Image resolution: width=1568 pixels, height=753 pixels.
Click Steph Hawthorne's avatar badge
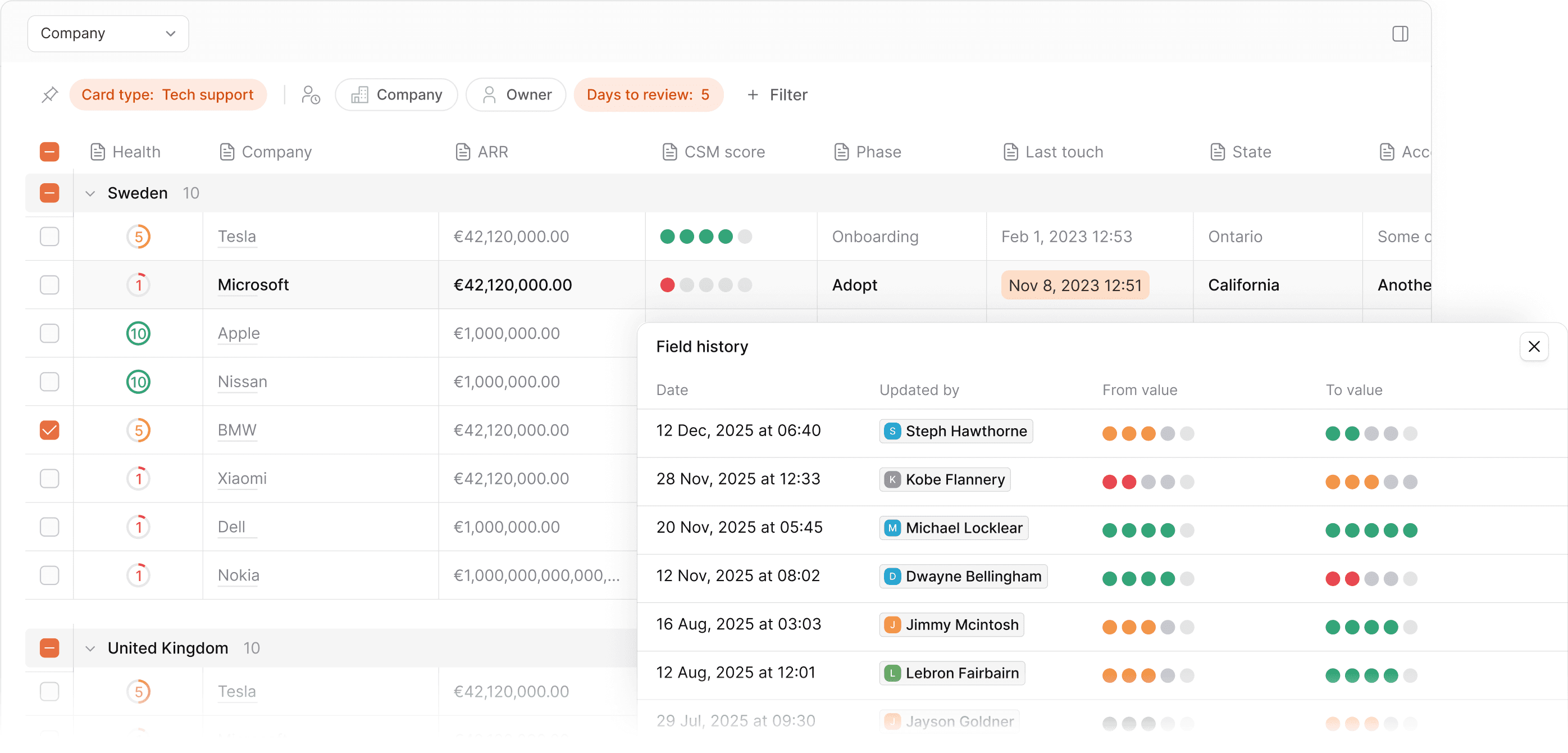click(x=892, y=432)
